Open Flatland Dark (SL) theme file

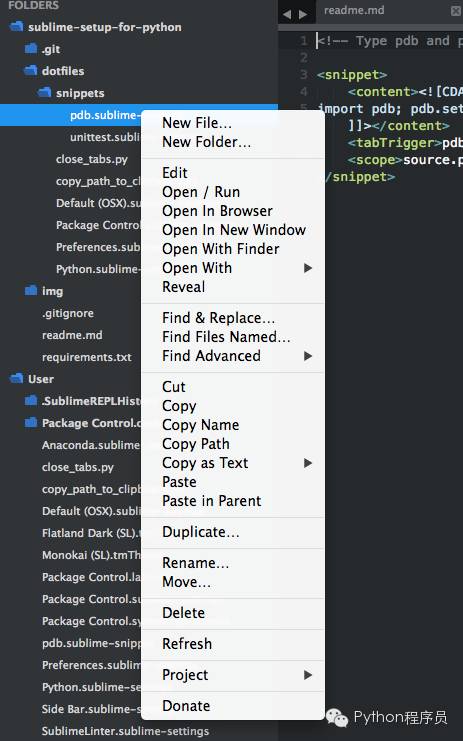(91, 533)
